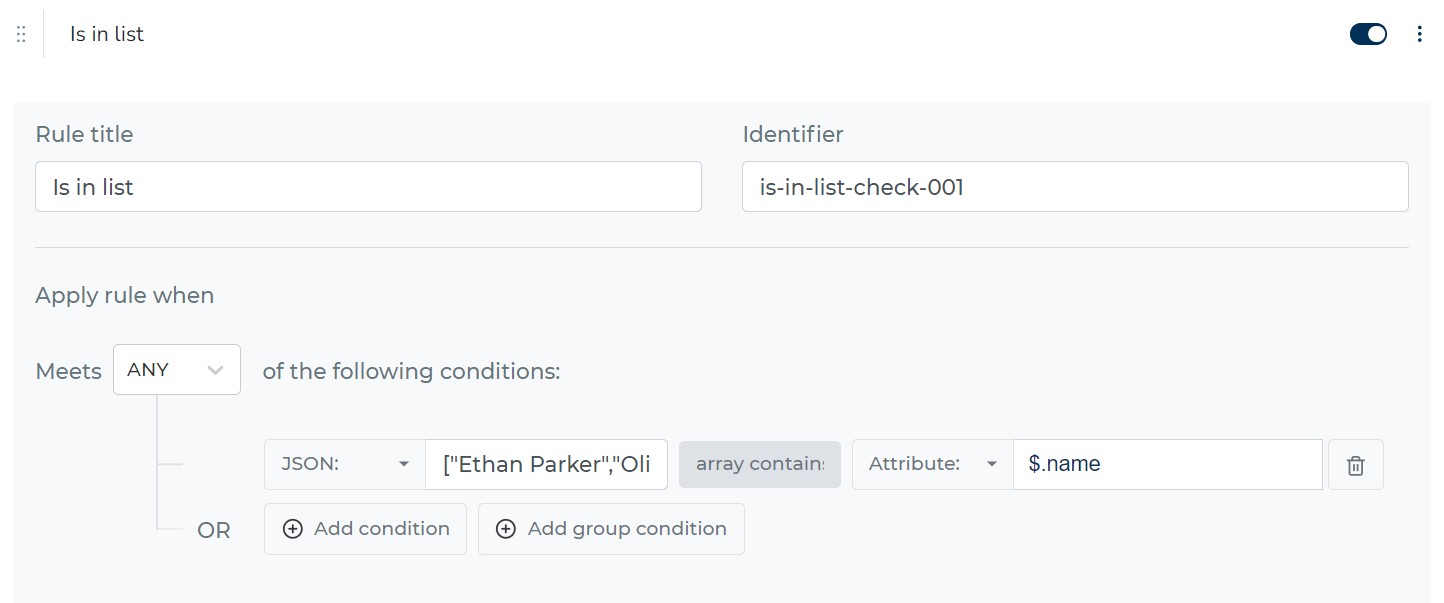Click the OR connector label
Viewport: 1444px width, 603px height.
pyautogui.click(x=214, y=531)
